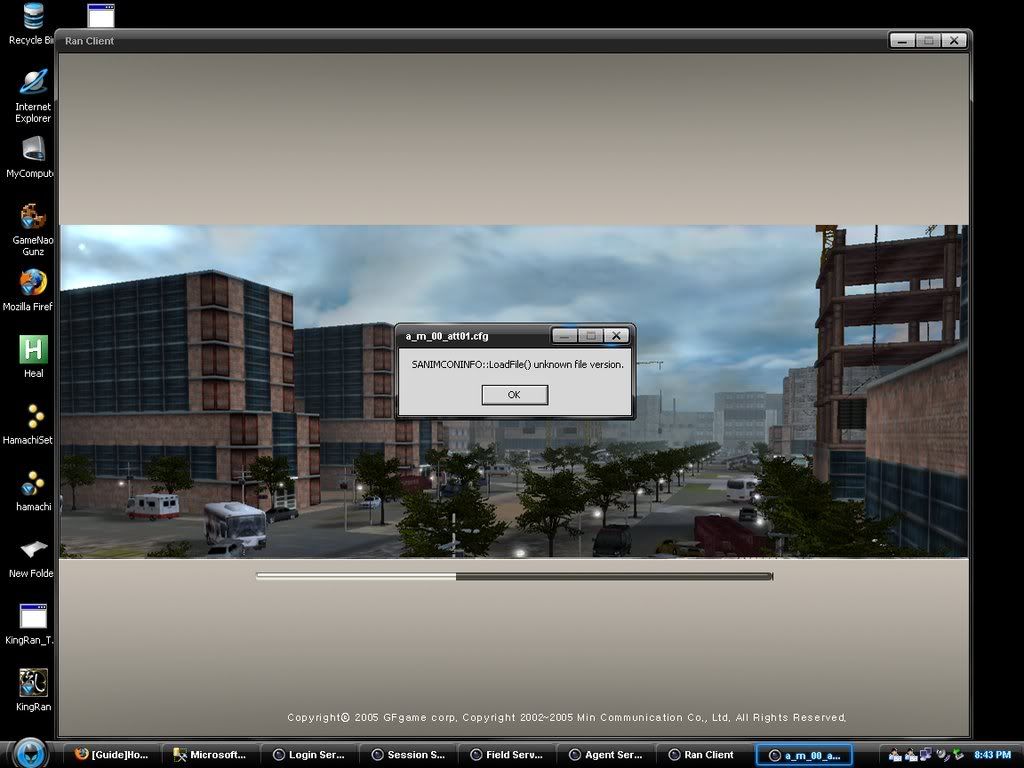Screen dimensions: 1024x768
Task: Bring up the Session Server taskbar window
Action: (406, 755)
